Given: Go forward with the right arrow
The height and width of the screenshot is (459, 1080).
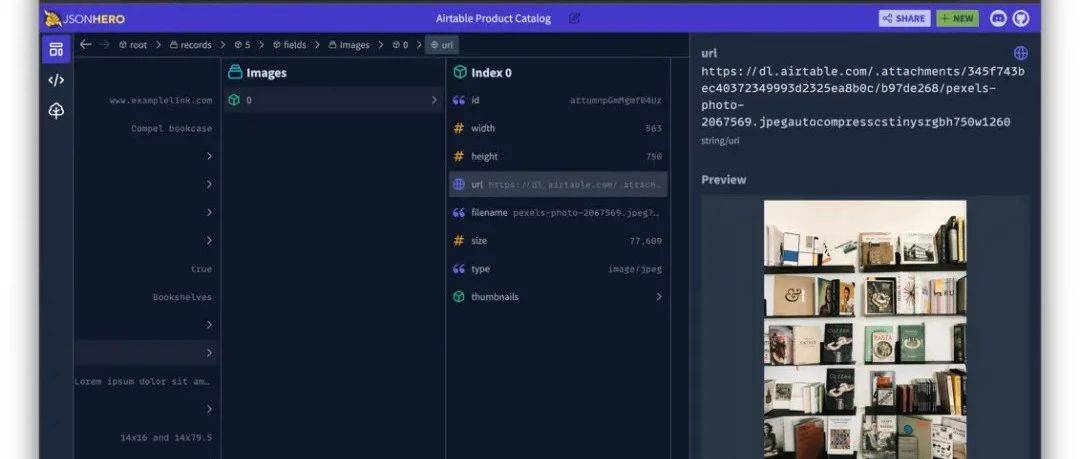Looking at the screenshot, I should (104, 45).
